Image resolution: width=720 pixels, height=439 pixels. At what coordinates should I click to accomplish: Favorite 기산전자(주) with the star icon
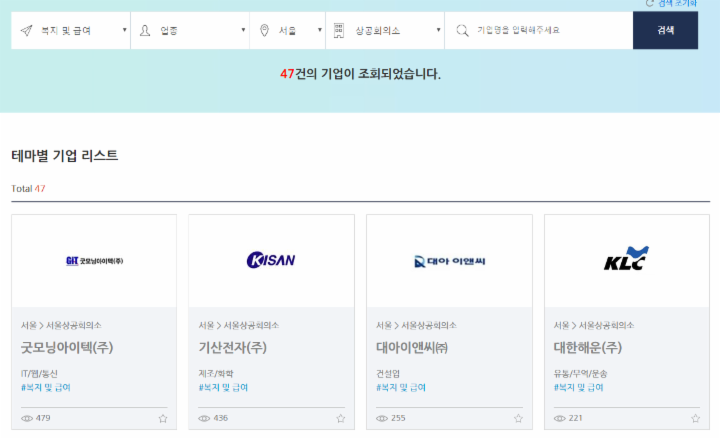tap(341, 418)
